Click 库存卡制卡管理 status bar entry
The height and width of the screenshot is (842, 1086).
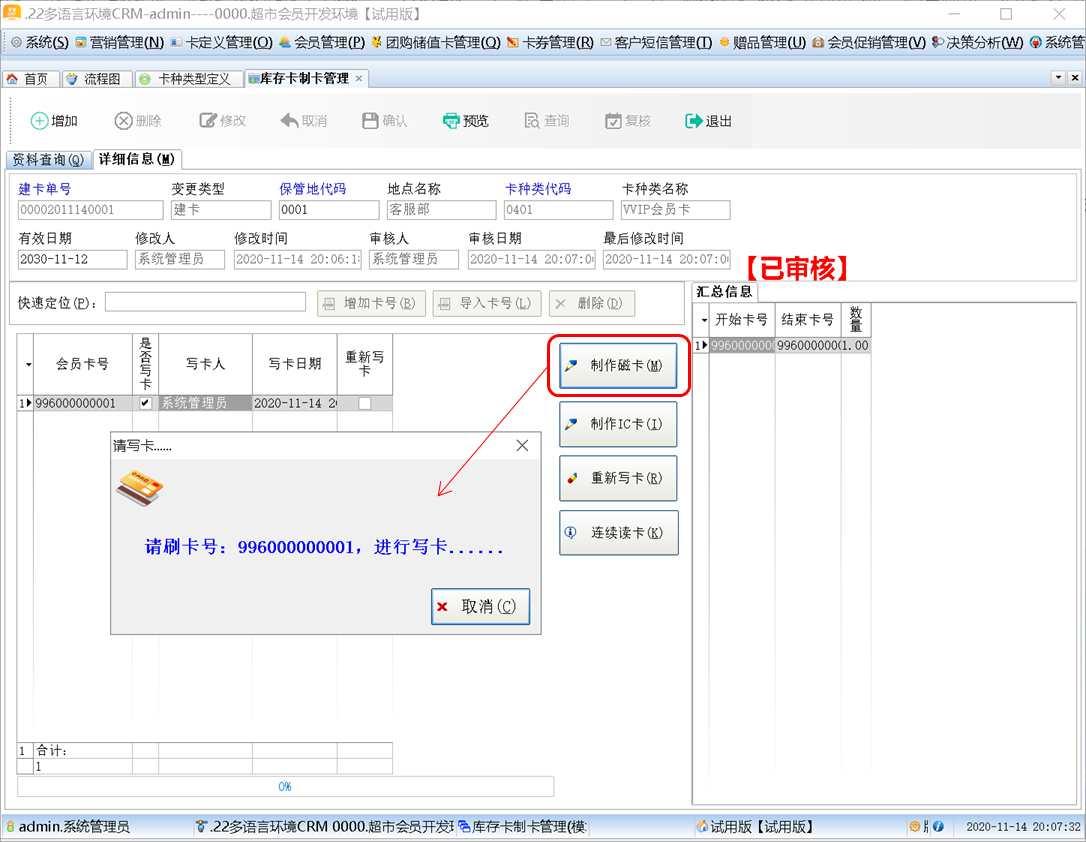(522, 826)
